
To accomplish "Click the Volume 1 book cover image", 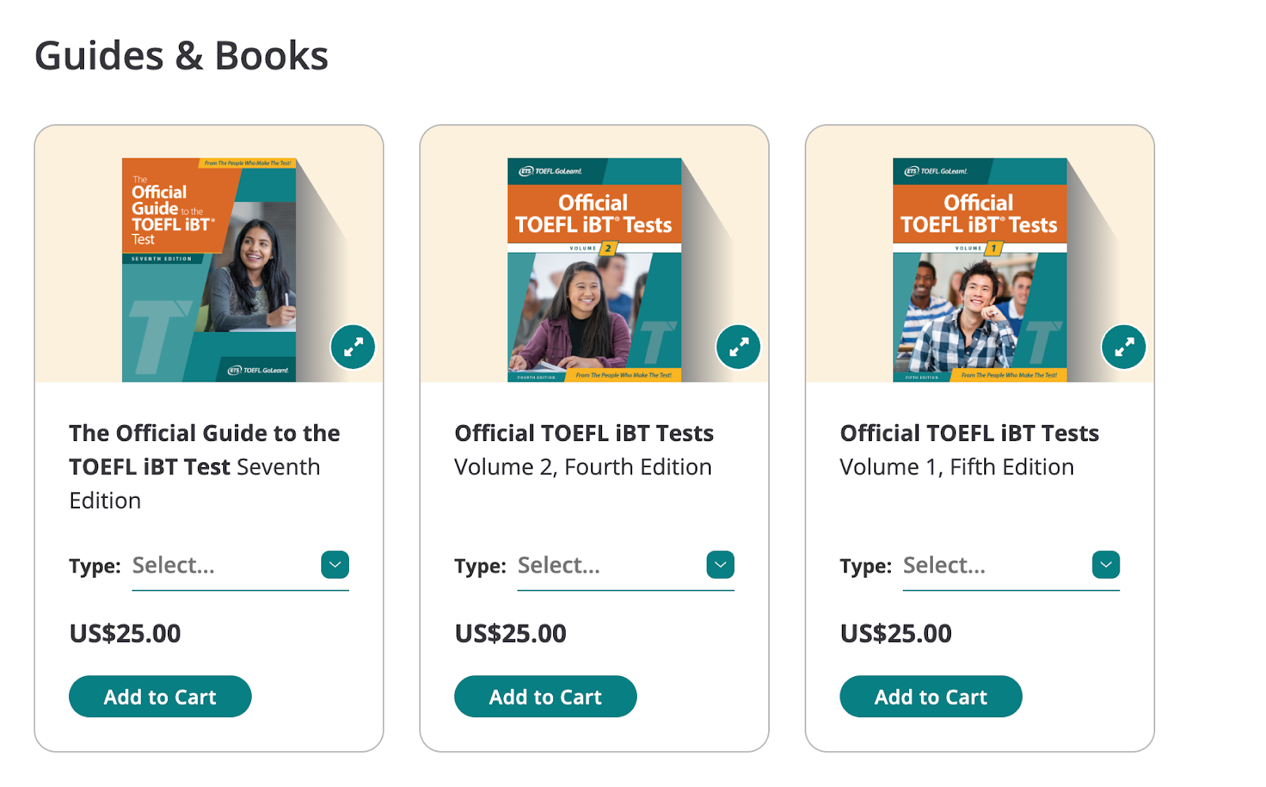I will tap(980, 270).
